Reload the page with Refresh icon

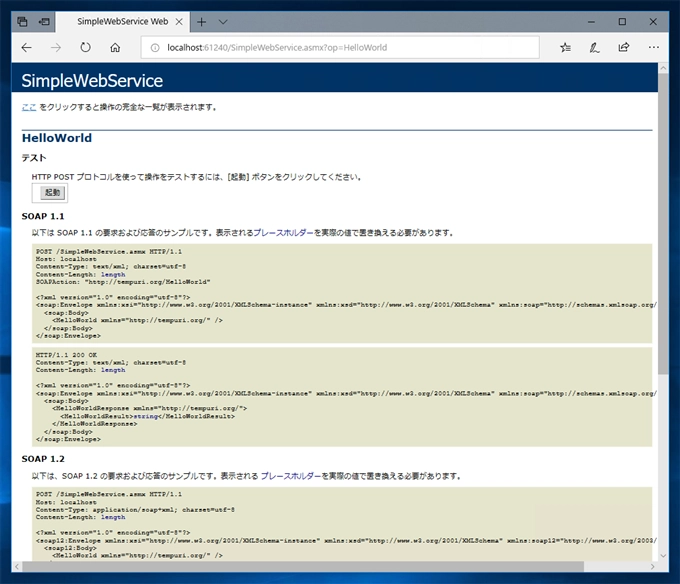[x=85, y=47]
